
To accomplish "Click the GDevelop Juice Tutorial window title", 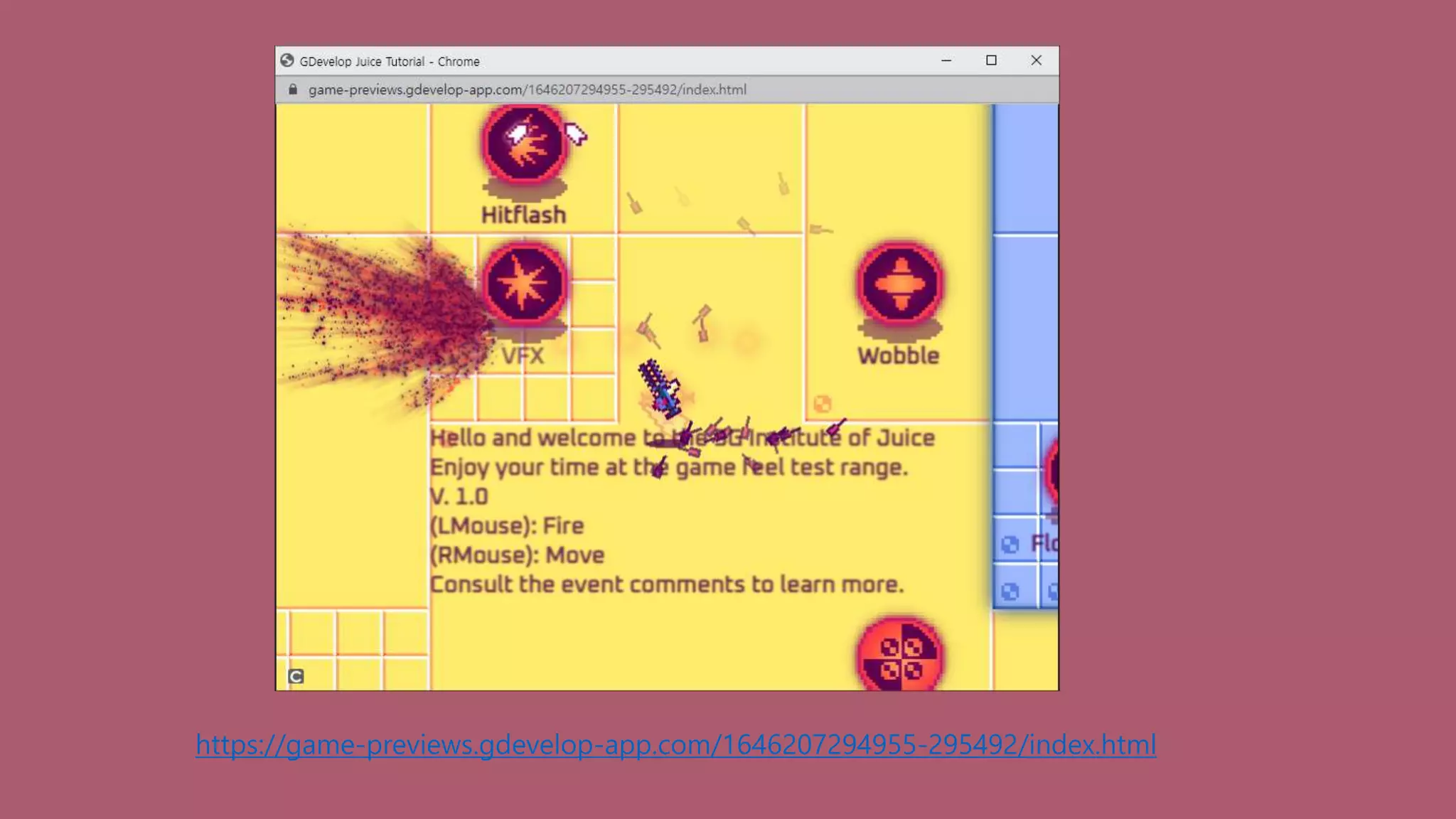I will coord(389,62).
